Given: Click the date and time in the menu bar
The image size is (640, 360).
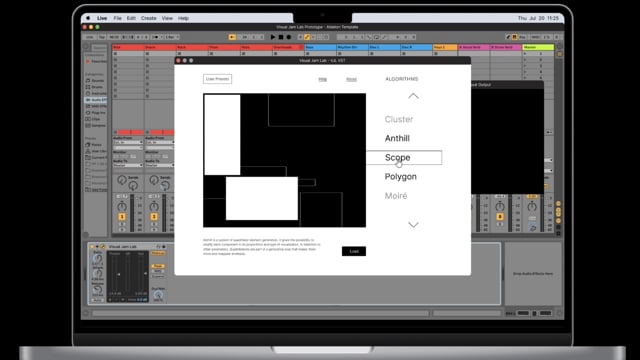Looking at the screenshot, I should coord(538,18).
